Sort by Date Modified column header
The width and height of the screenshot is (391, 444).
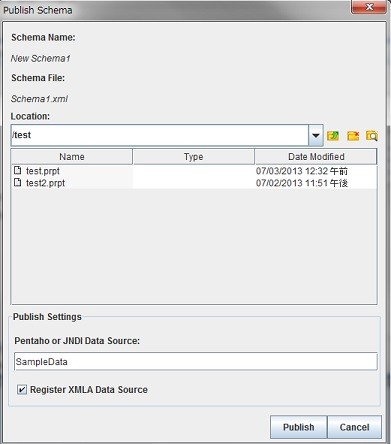[316, 157]
